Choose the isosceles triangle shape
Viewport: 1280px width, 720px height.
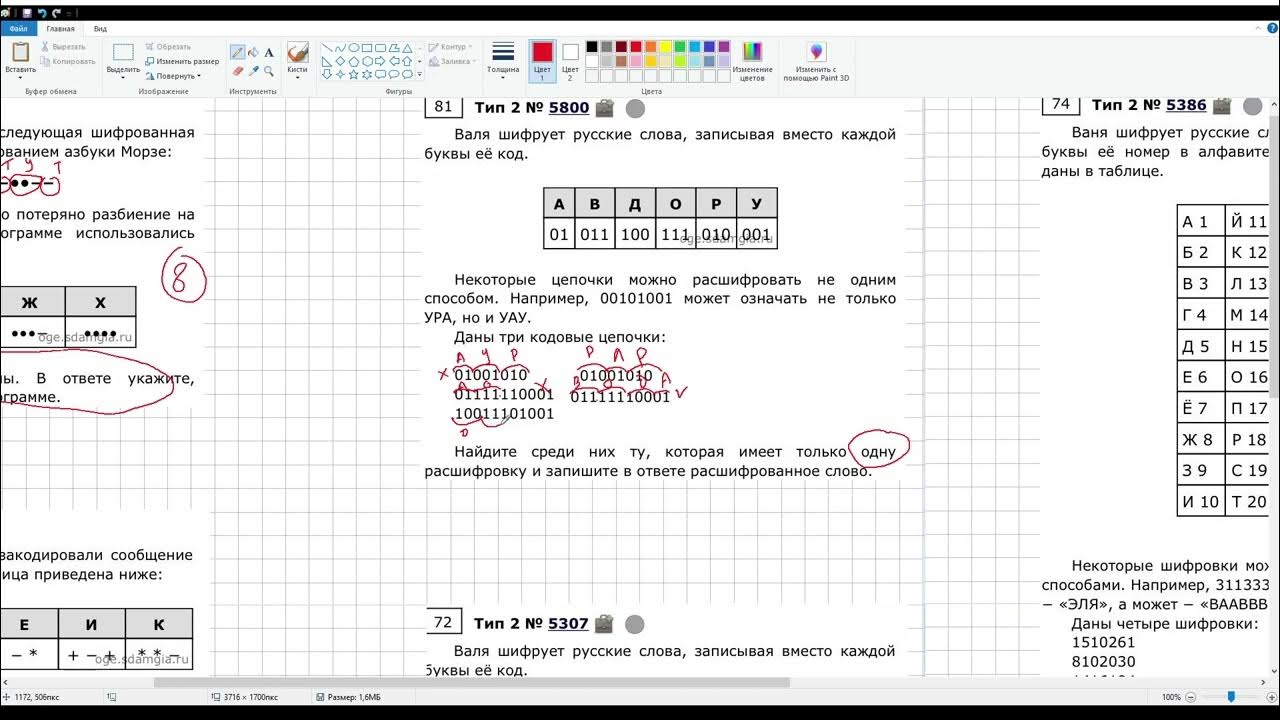point(407,48)
